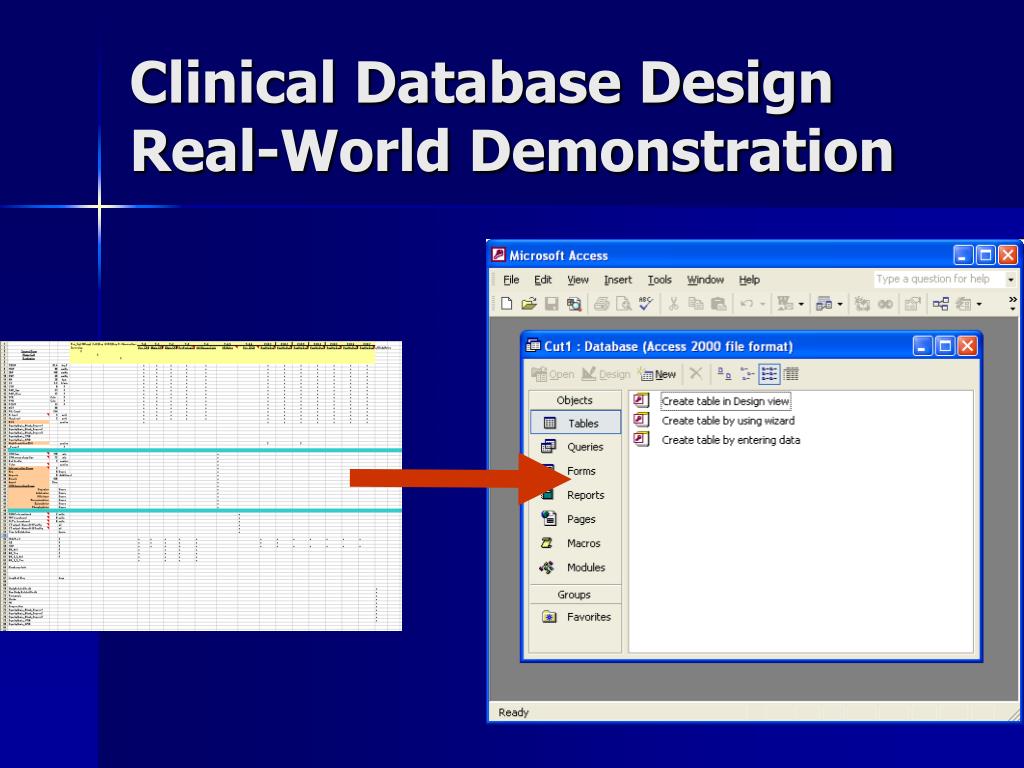Click the Save floppy disk icon
Image resolution: width=1024 pixels, height=768 pixels.
click(551, 304)
